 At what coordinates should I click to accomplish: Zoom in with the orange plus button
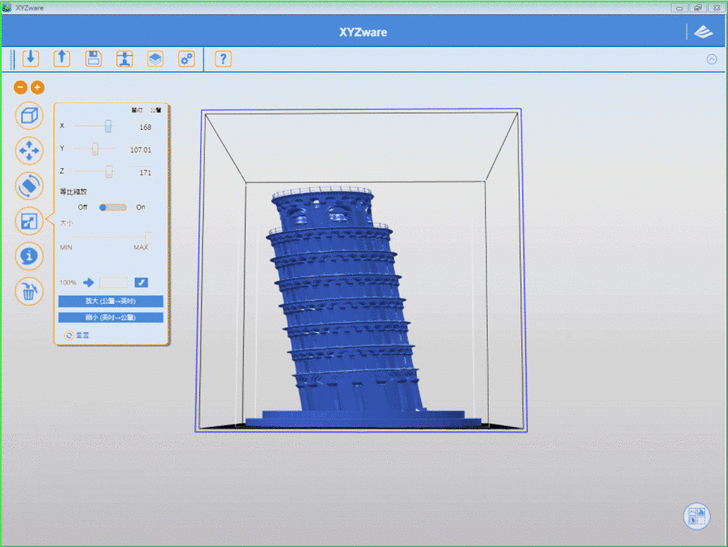[x=38, y=88]
